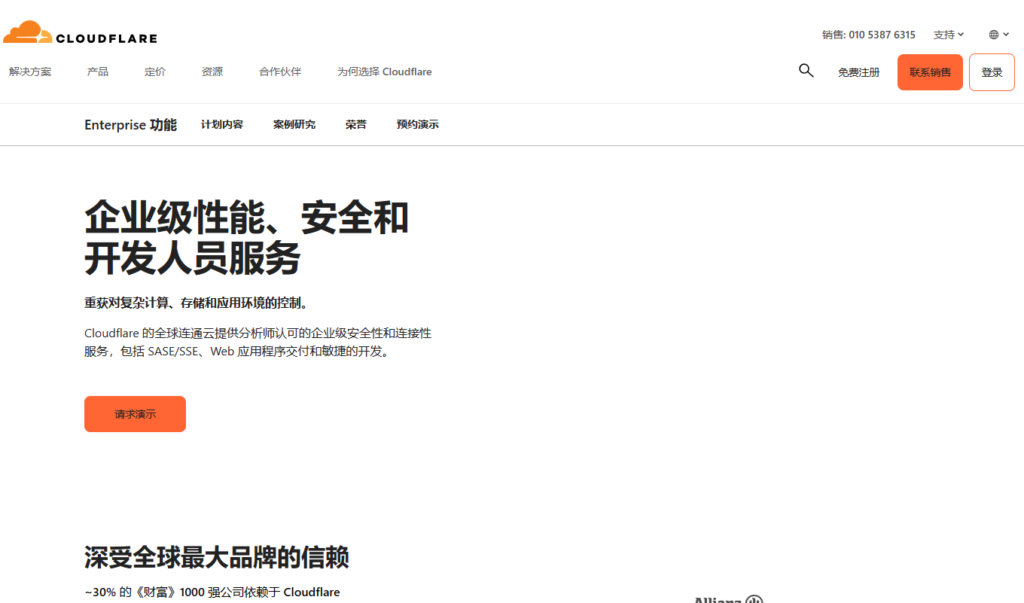Click the text 重获对复杂计算、存储和应用环境的控制。
Viewport: 1024px width, 603px height.
pos(196,303)
